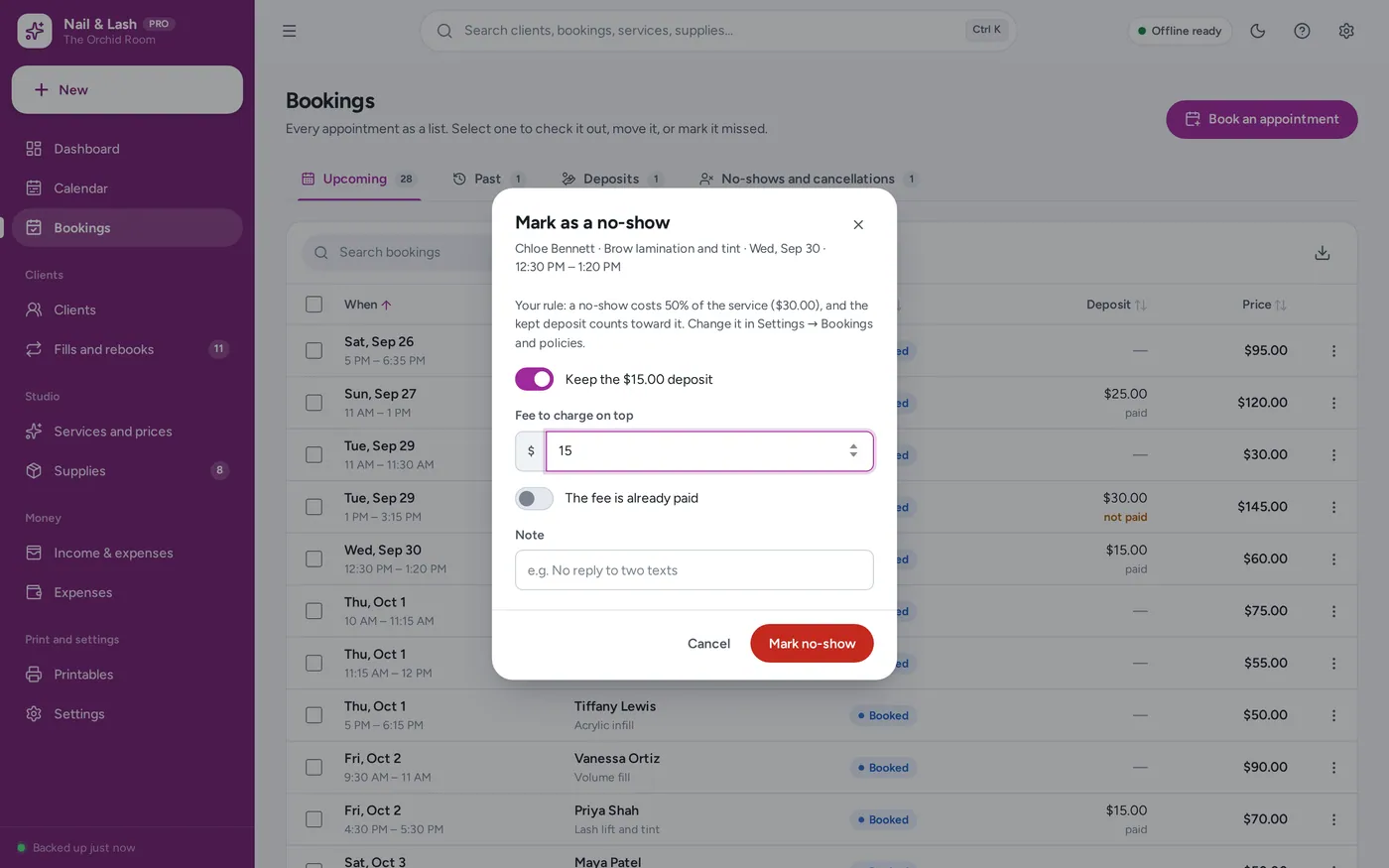Screen dimensions: 1389x868
Task: Open row menu for the $95.00 booking
Action: 1333,351
